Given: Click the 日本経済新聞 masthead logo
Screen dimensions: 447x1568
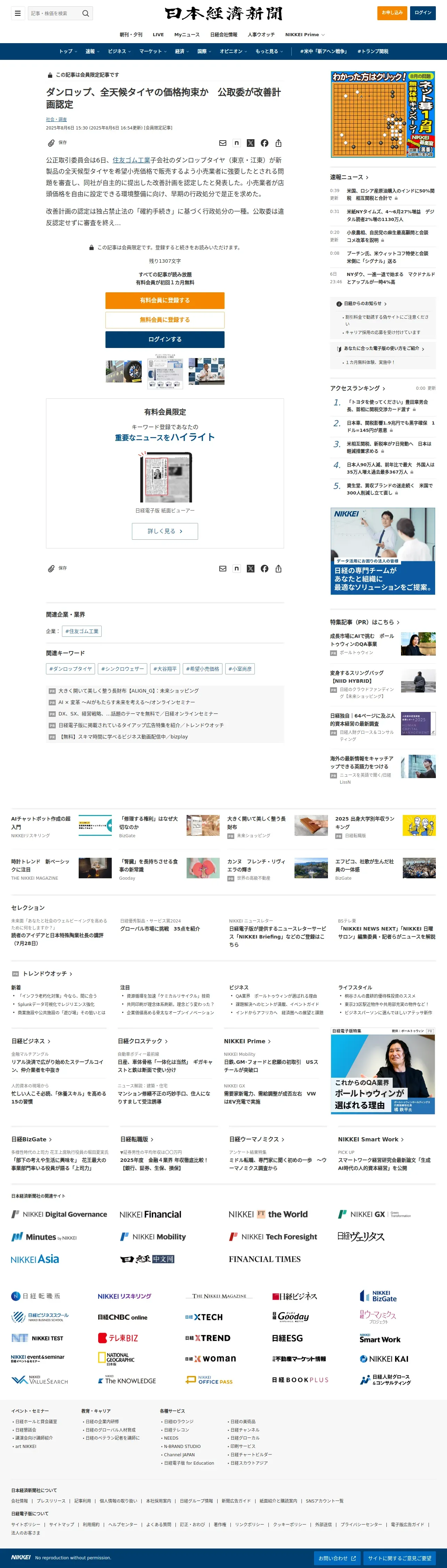Looking at the screenshot, I should pyautogui.click(x=223, y=13).
